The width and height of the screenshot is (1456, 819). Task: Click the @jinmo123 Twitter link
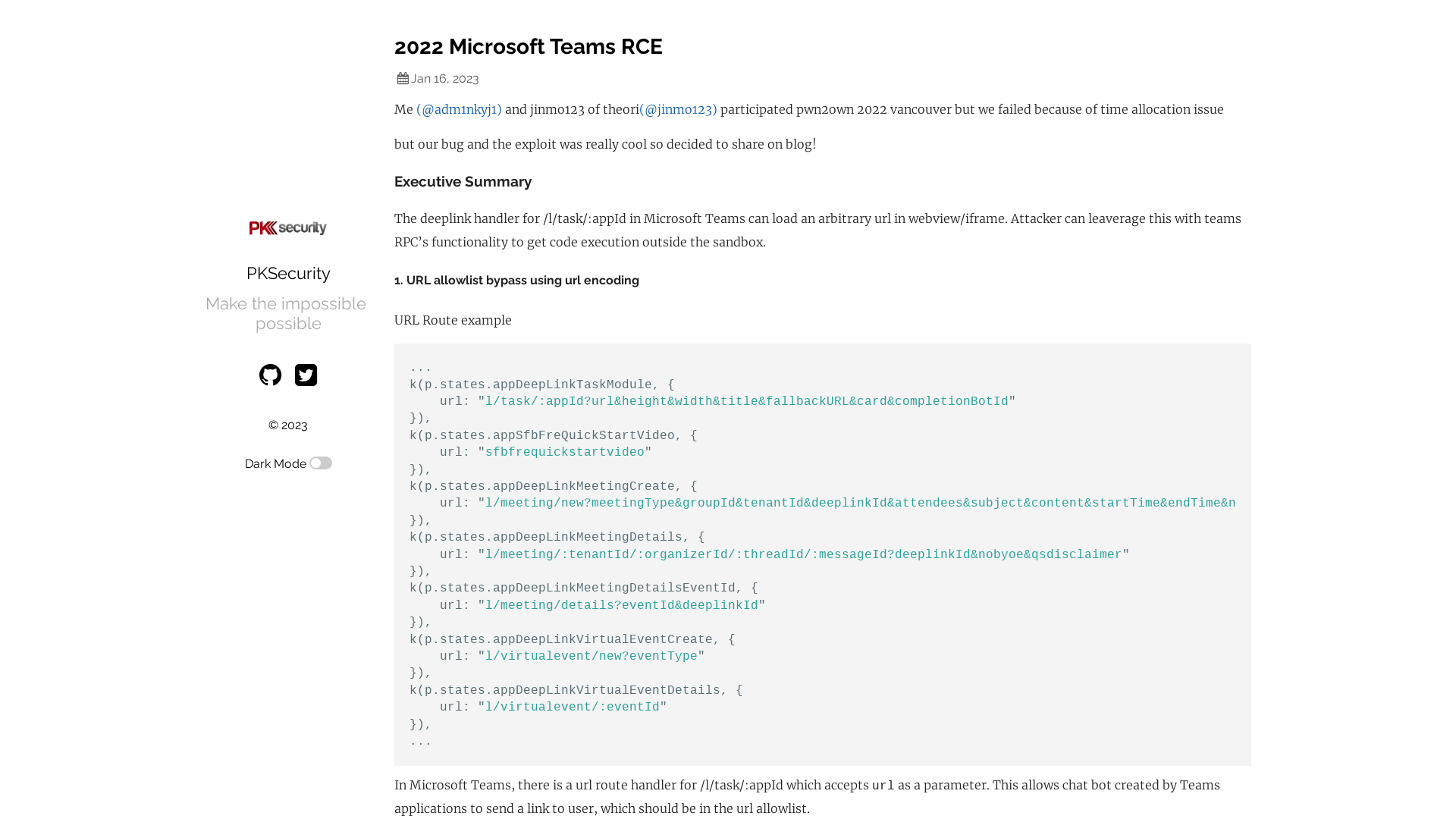(x=678, y=109)
